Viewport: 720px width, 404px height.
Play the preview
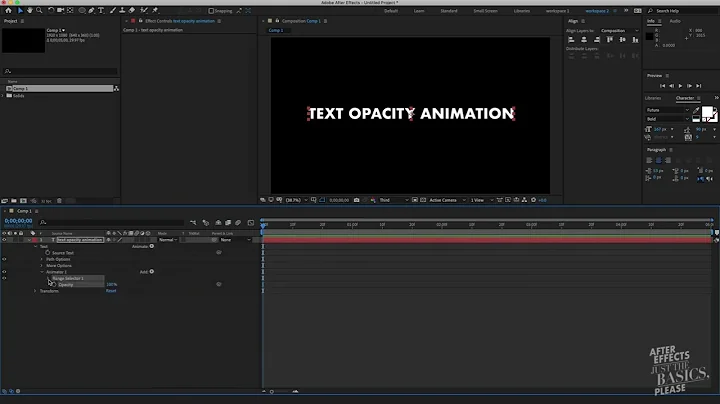tap(681, 86)
